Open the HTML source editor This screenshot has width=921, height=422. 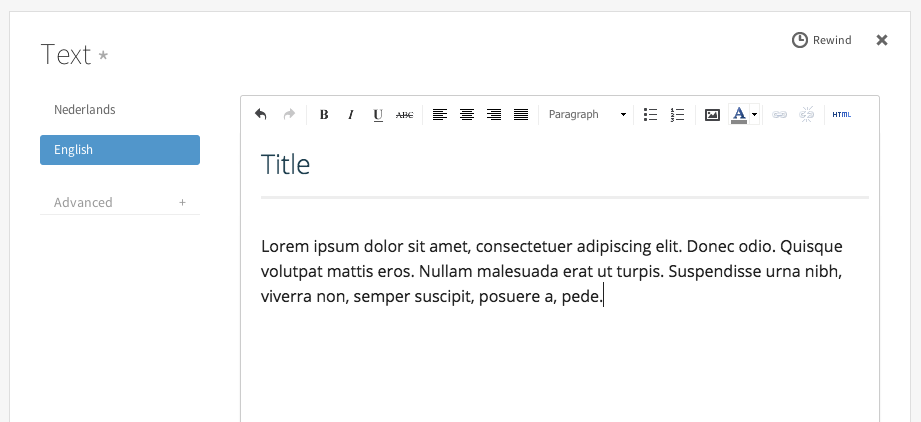[842, 115]
